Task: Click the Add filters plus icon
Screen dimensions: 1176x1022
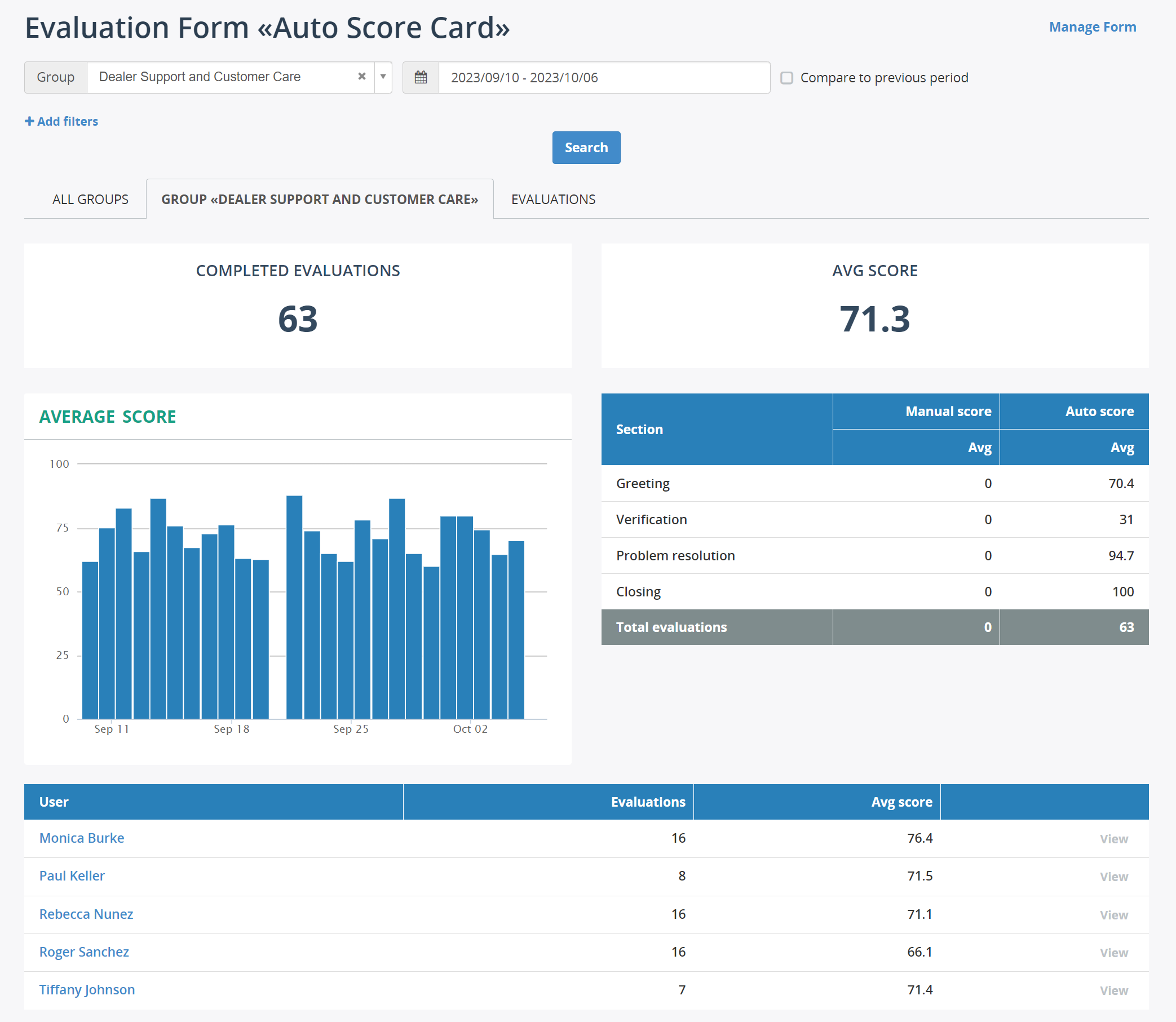Action: pos(29,121)
